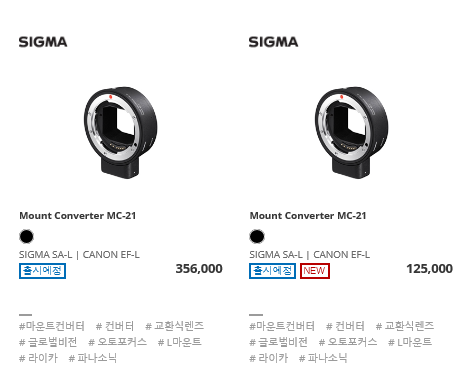The width and height of the screenshot is (466, 385).
Task: Click the Mount Converter MC-21 title priced 356,000
Action: pos(78,216)
